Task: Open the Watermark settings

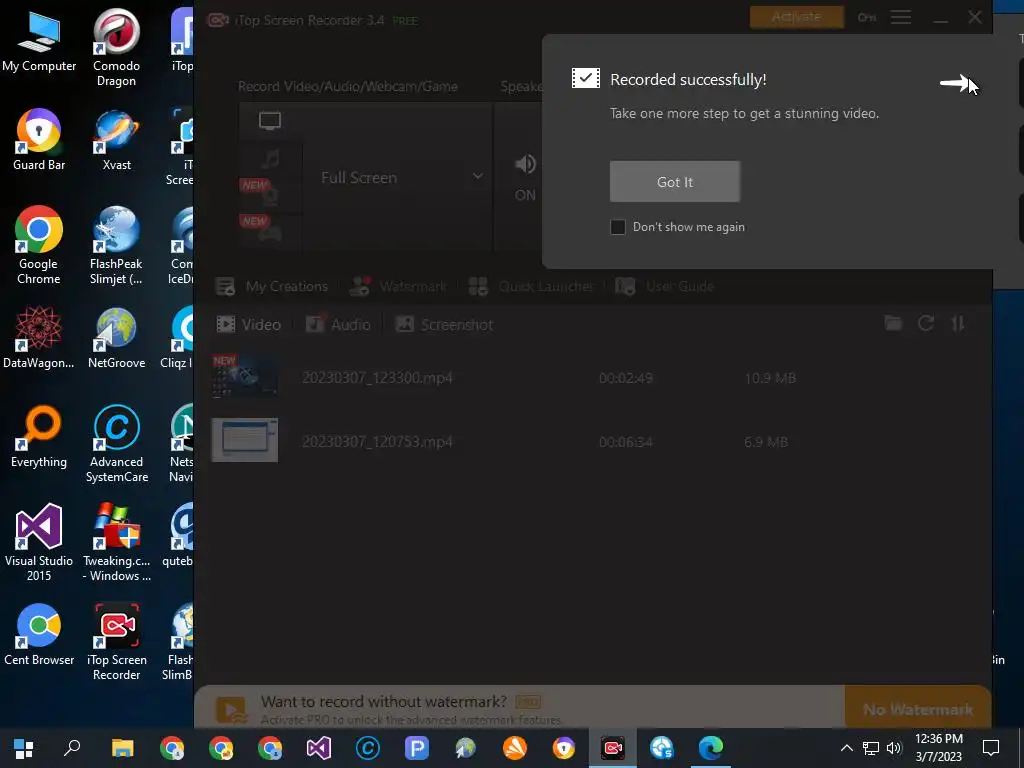Action: point(398,286)
